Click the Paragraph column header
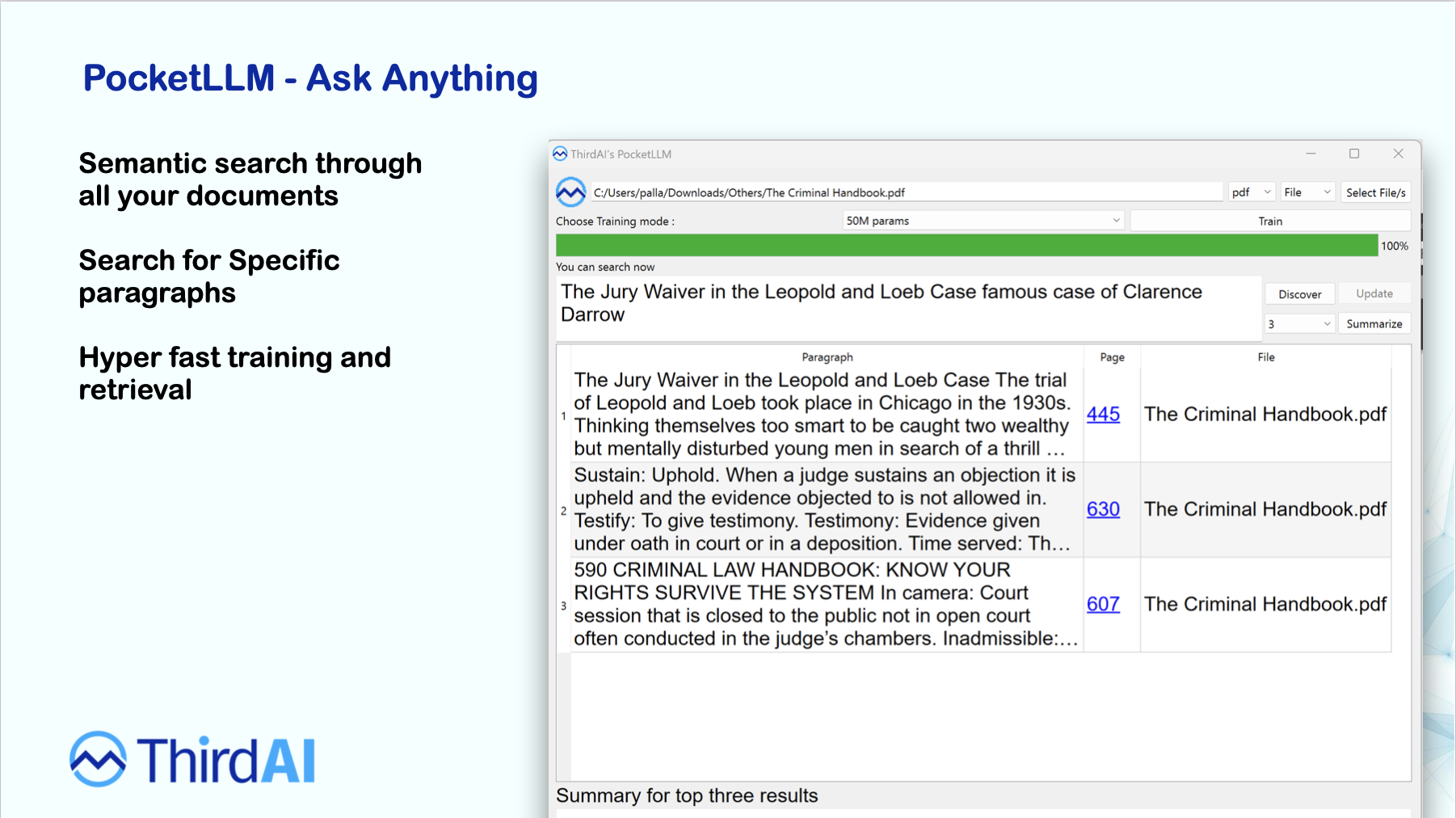This screenshot has height=818, width=1456. [x=827, y=356]
